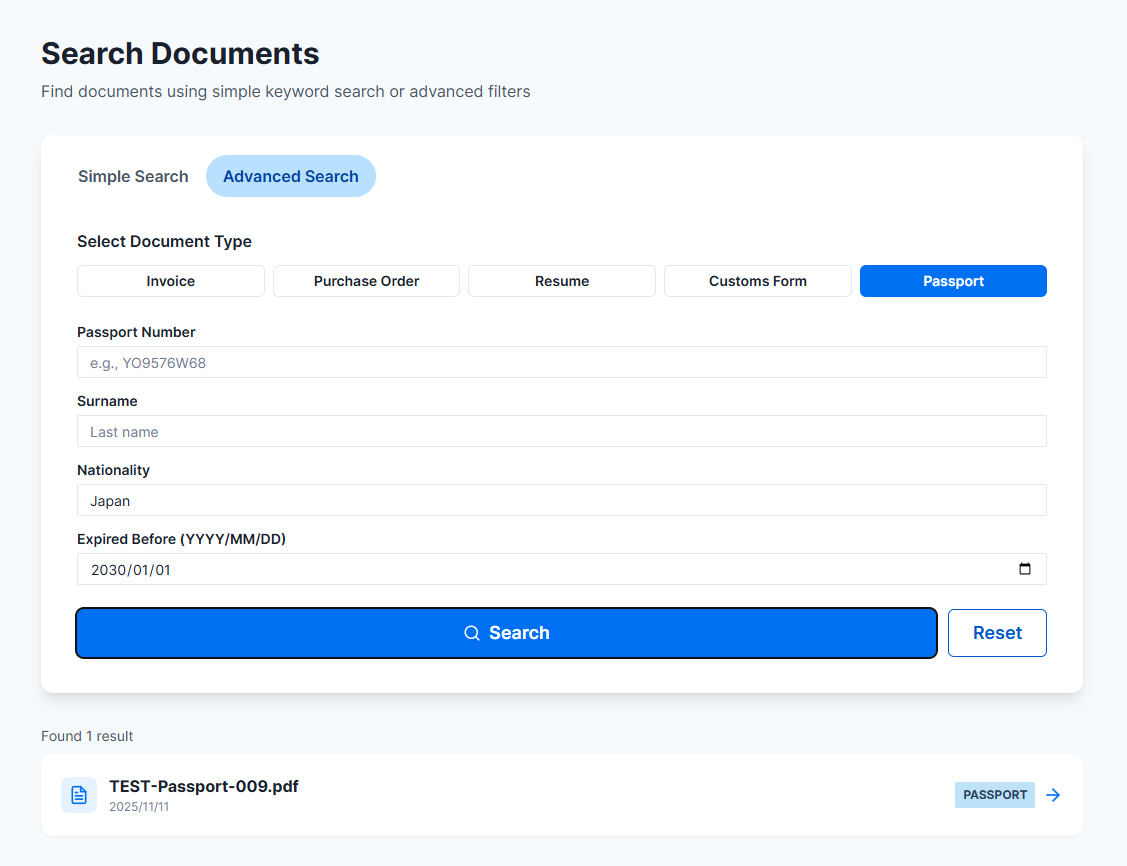Screen dimensions: 1127x866
Task: Click the Surname label
Action: coord(107,401)
